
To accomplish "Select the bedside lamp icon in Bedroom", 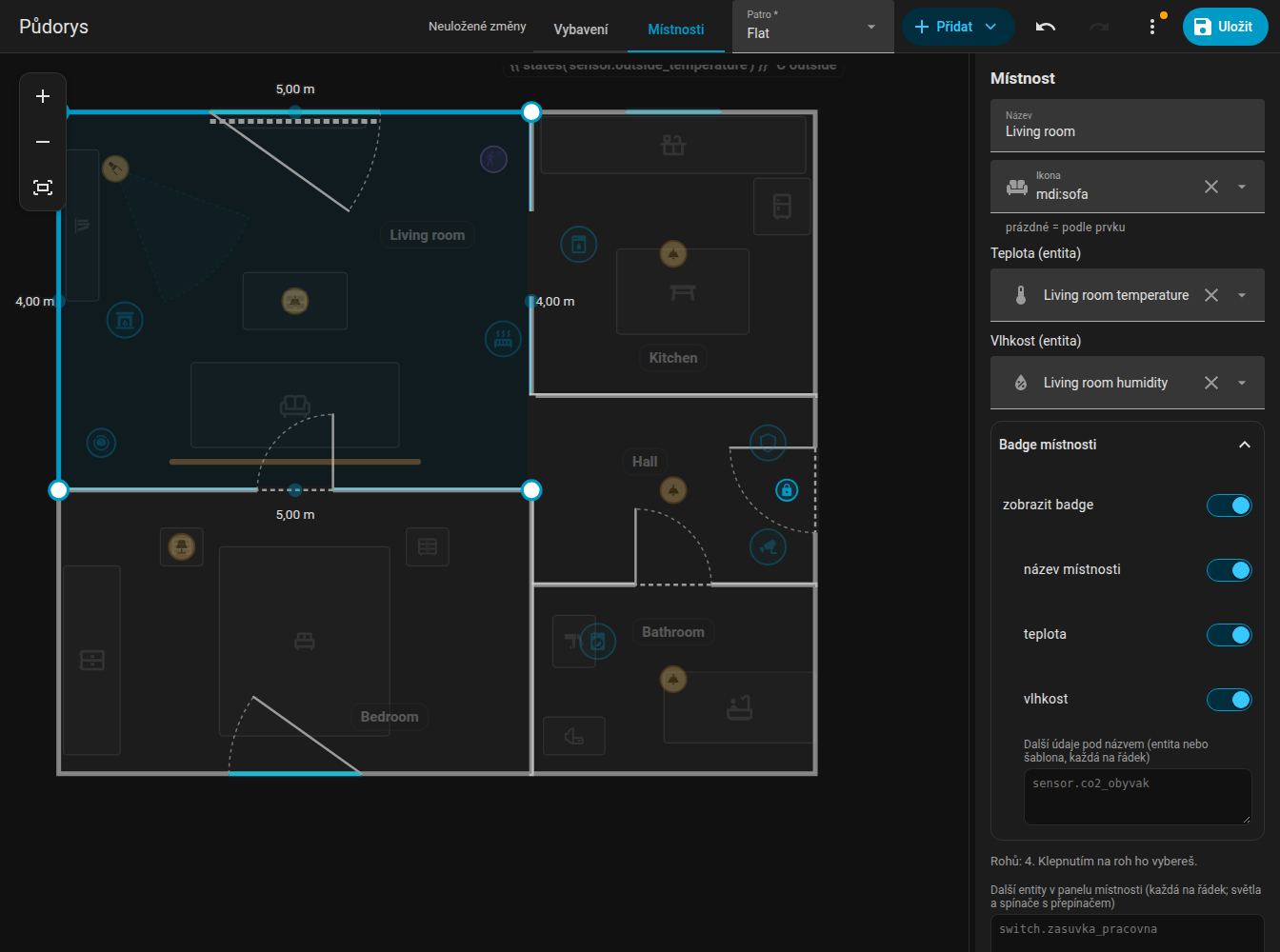I will [x=182, y=546].
